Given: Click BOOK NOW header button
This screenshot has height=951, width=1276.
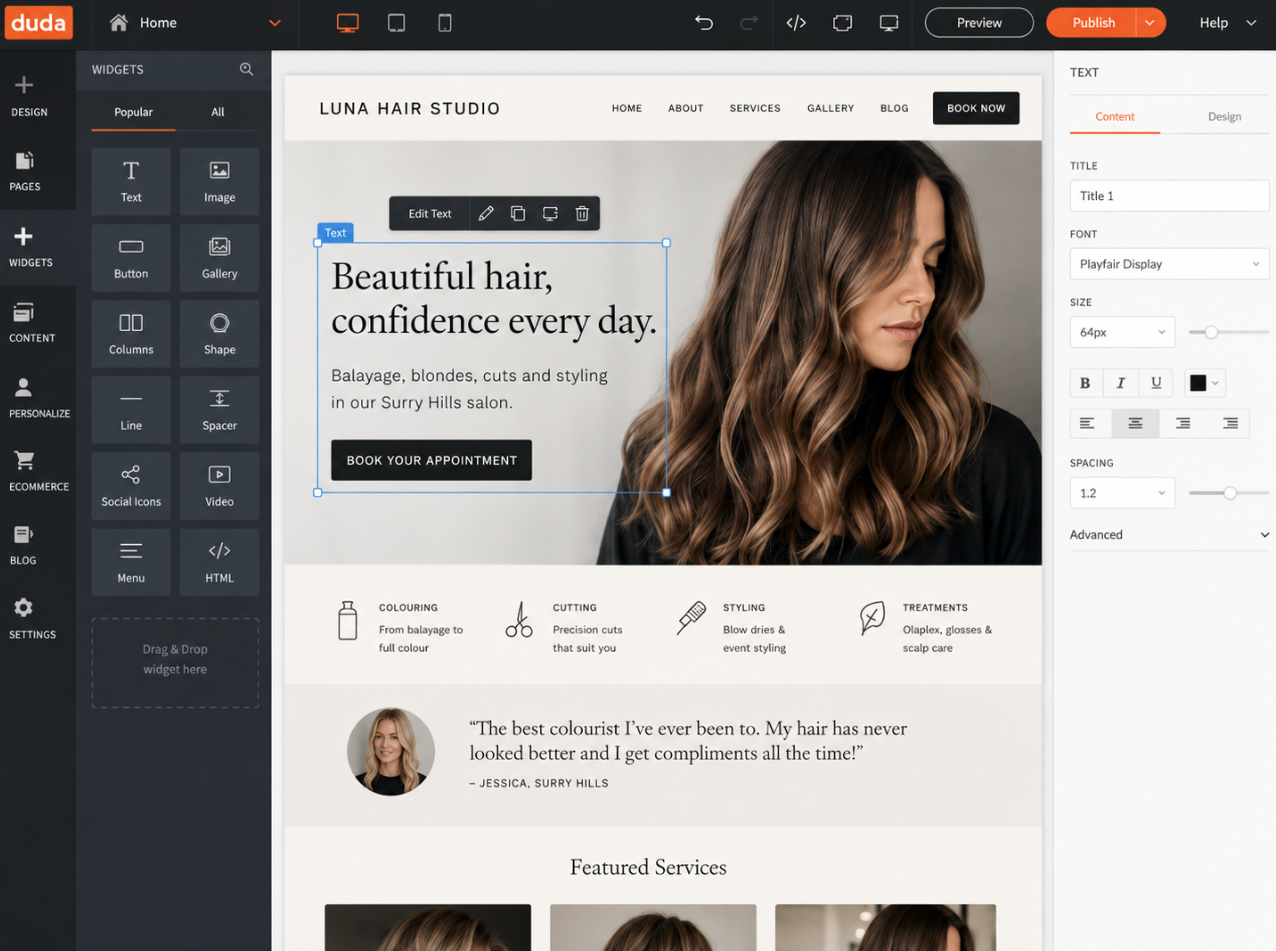Looking at the screenshot, I should (976, 108).
